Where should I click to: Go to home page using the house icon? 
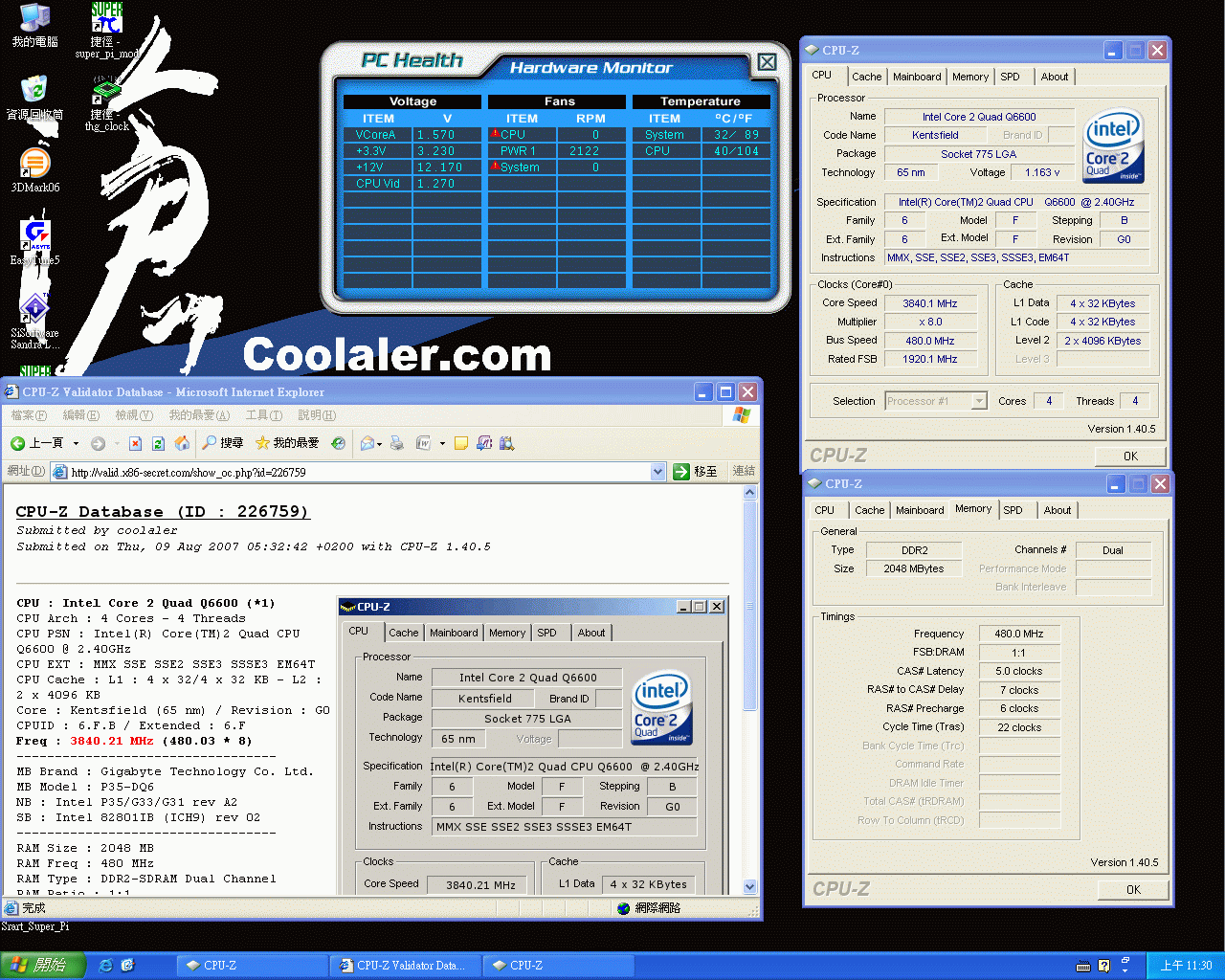click(181, 443)
